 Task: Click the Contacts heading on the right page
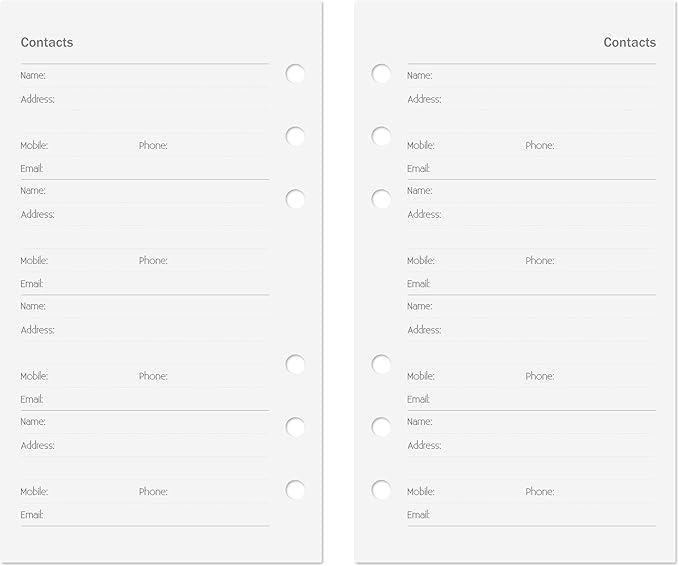[630, 42]
